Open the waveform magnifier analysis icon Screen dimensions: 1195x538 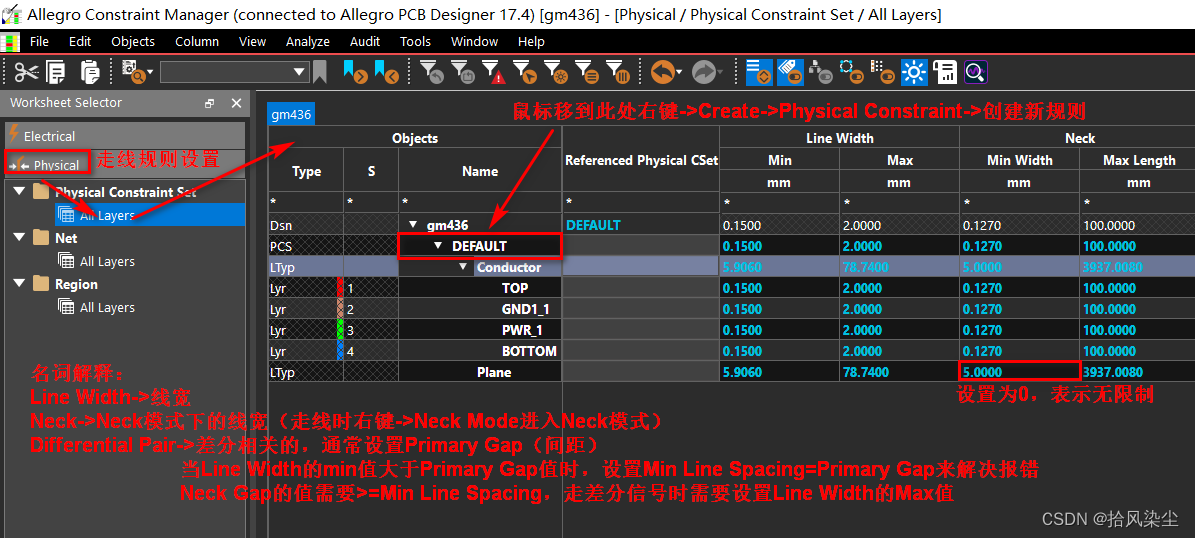point(976,72)
